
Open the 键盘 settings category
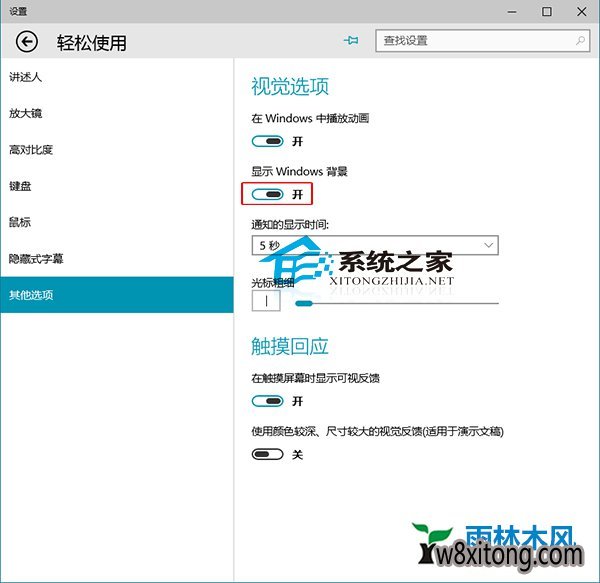click(20, 186)
